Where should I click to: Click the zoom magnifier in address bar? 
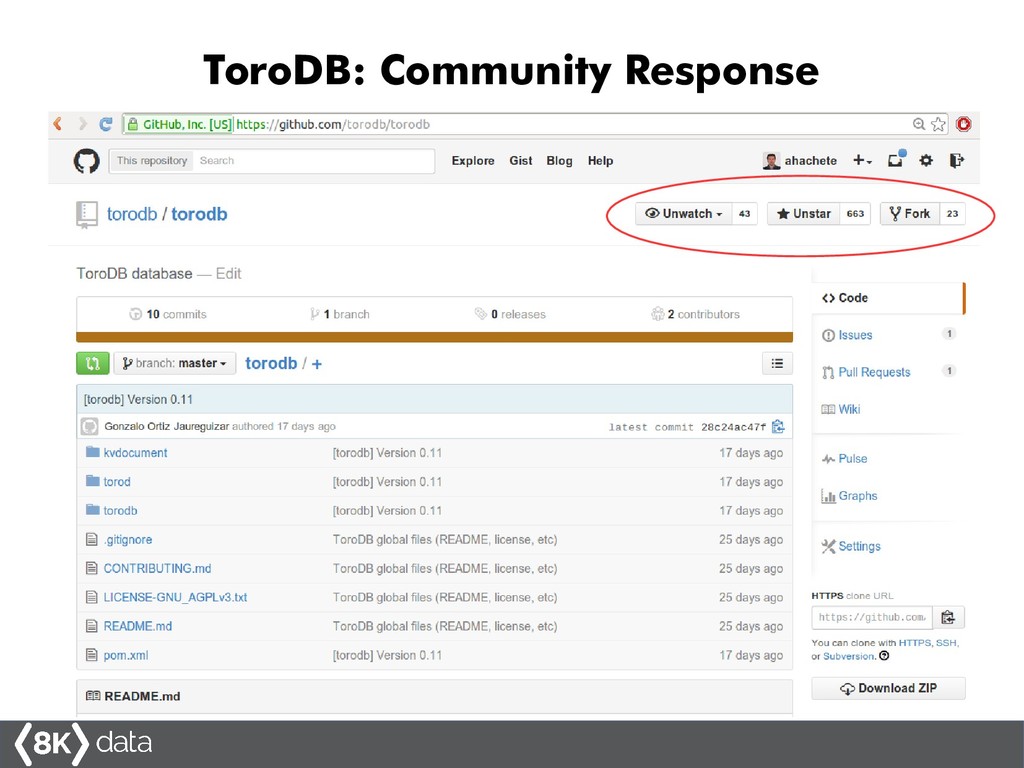click(x=919, y=124)
